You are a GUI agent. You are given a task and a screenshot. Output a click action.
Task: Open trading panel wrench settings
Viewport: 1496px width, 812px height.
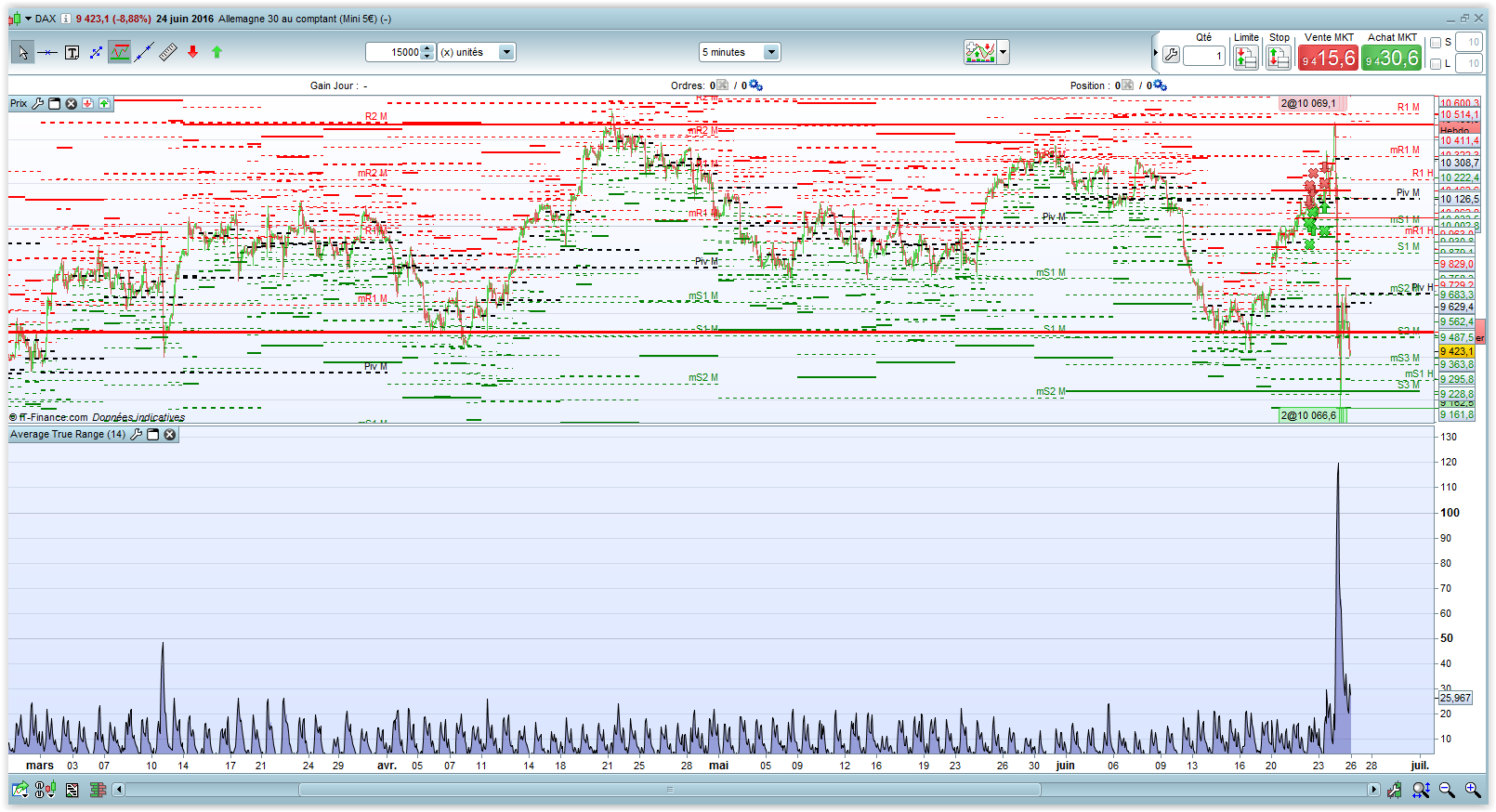(1171, 56)
